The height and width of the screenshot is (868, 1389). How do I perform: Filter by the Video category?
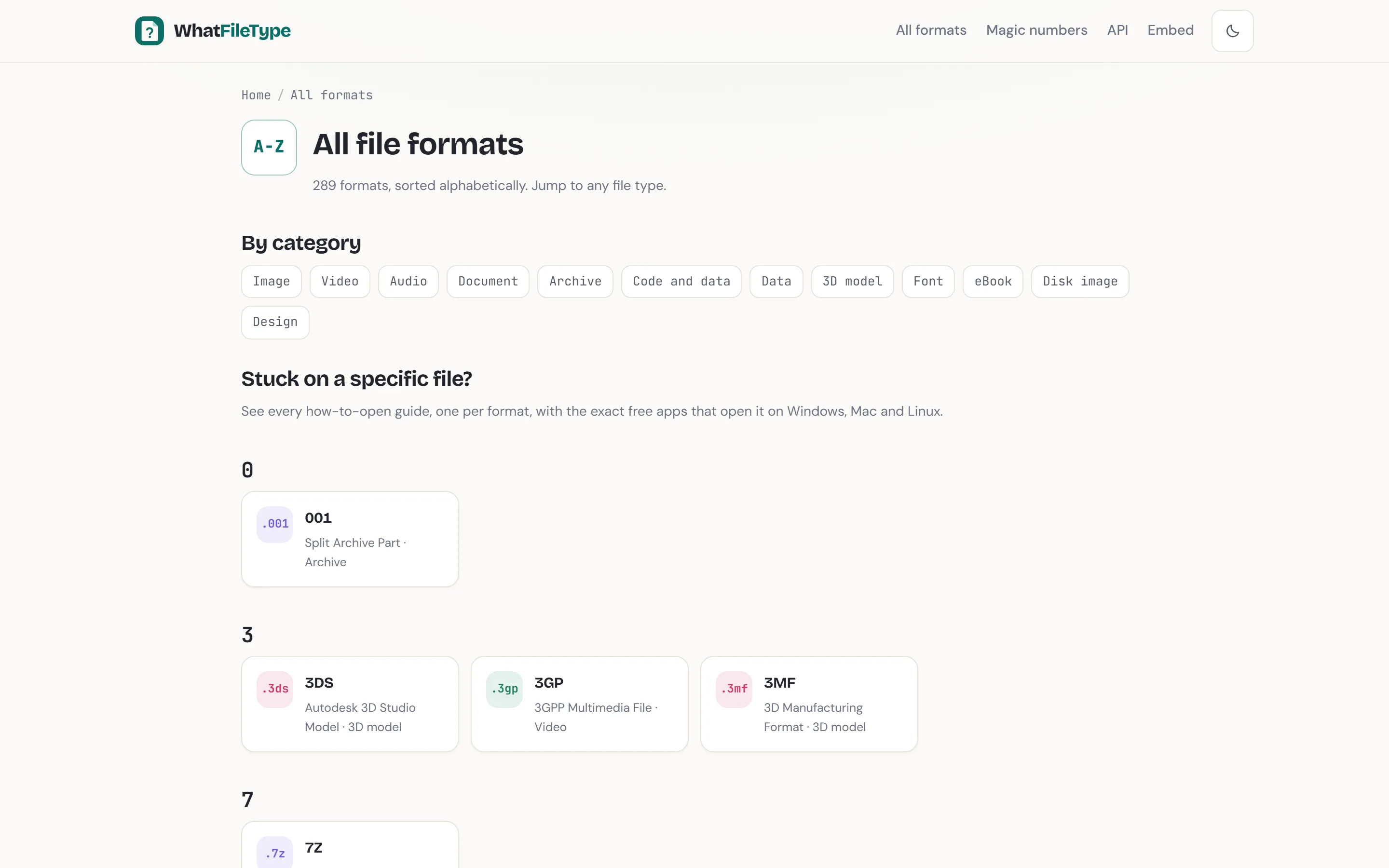coord(340,281)
